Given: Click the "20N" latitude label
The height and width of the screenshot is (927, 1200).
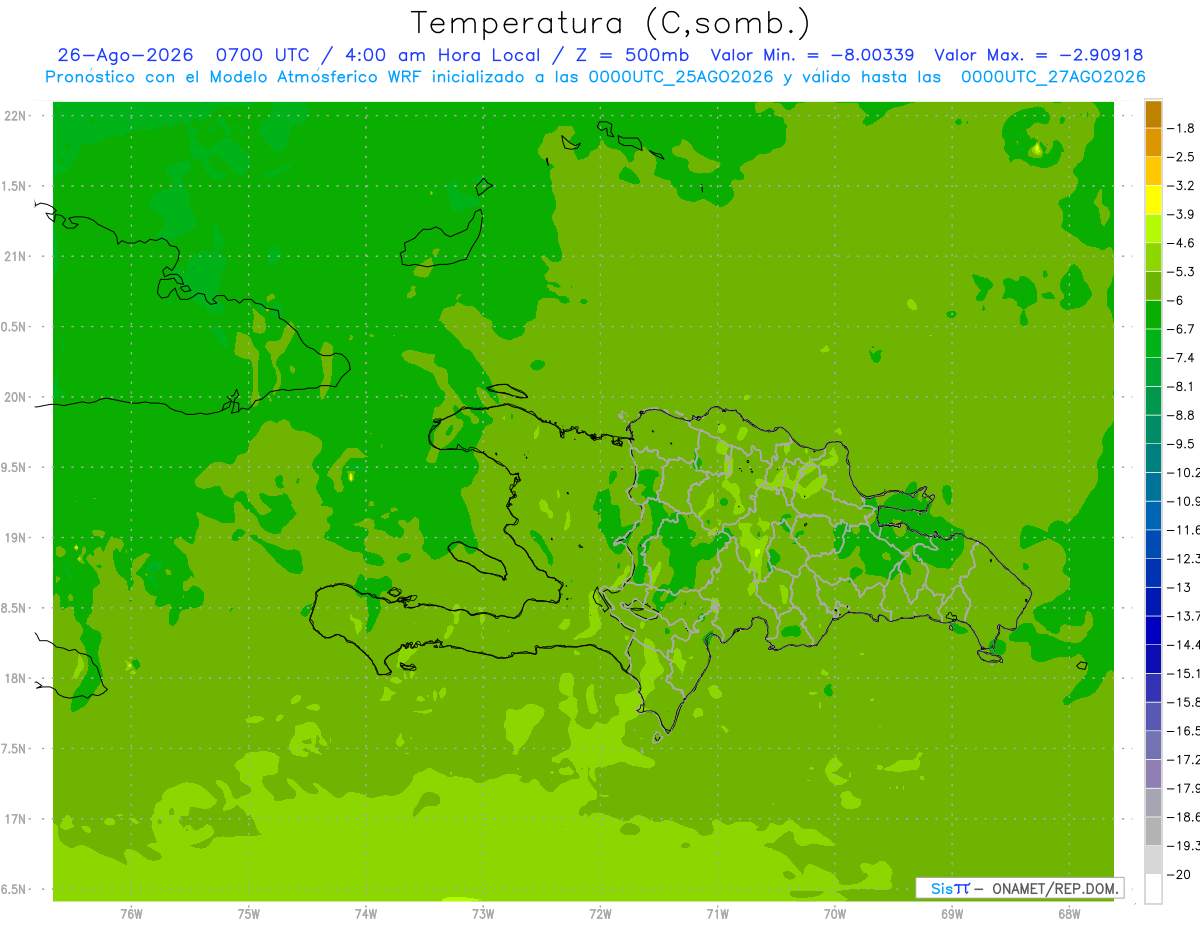Looking at the screenshot, I should coord(15,398).
